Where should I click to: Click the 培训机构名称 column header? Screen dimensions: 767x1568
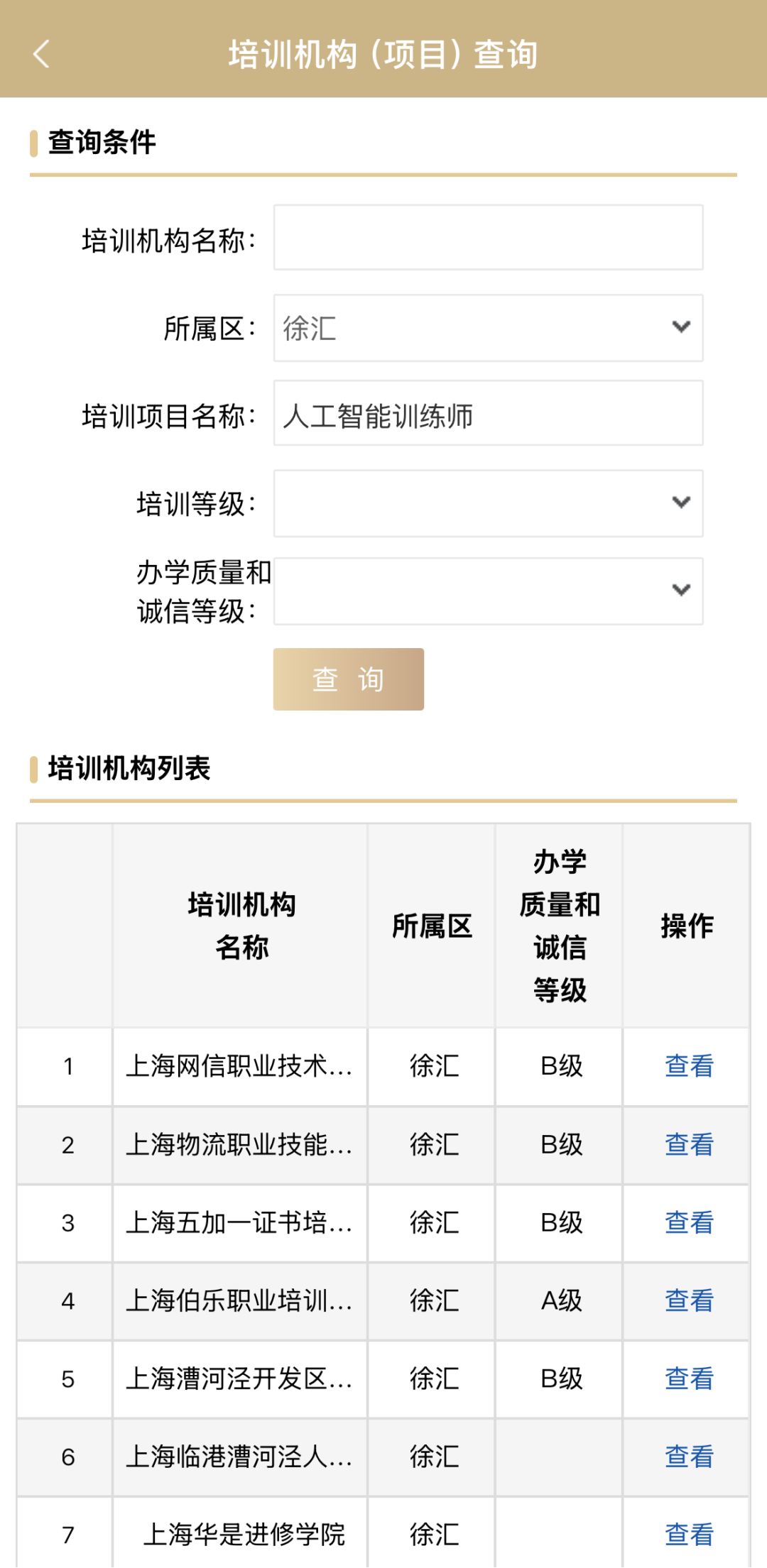pyautogui.click(x=241, y=926)
